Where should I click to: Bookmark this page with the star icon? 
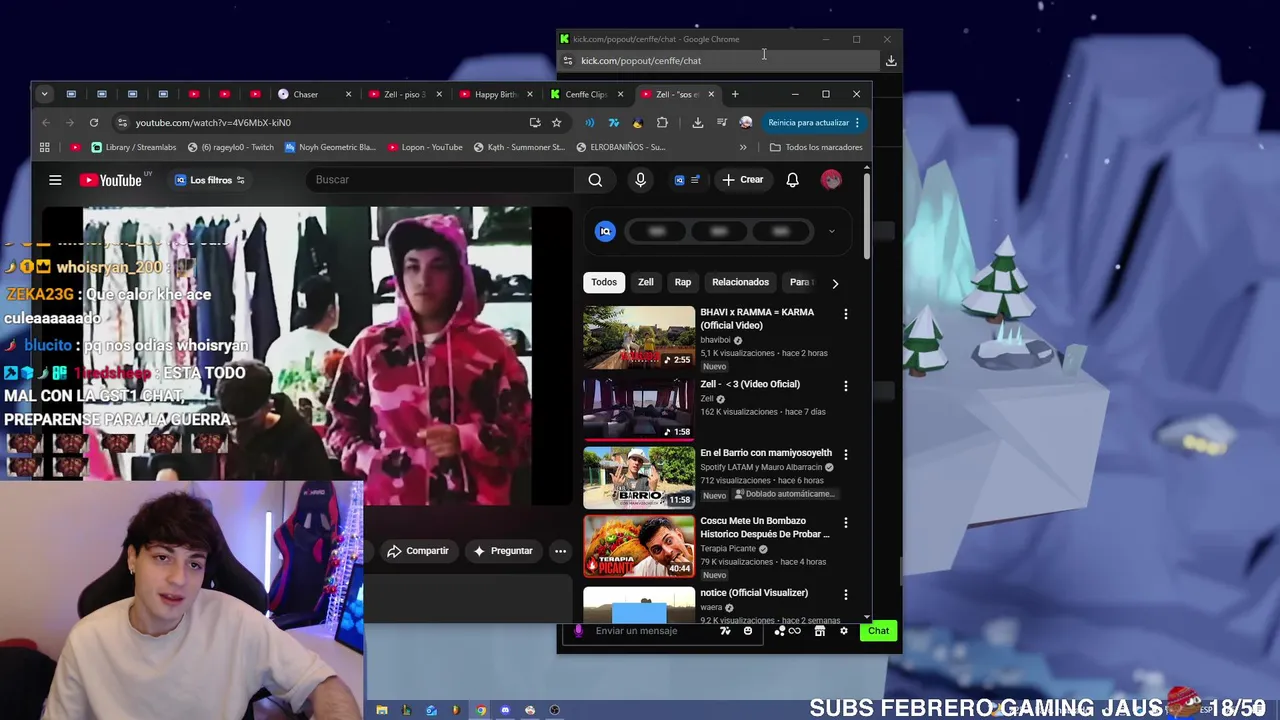point(556,122)
